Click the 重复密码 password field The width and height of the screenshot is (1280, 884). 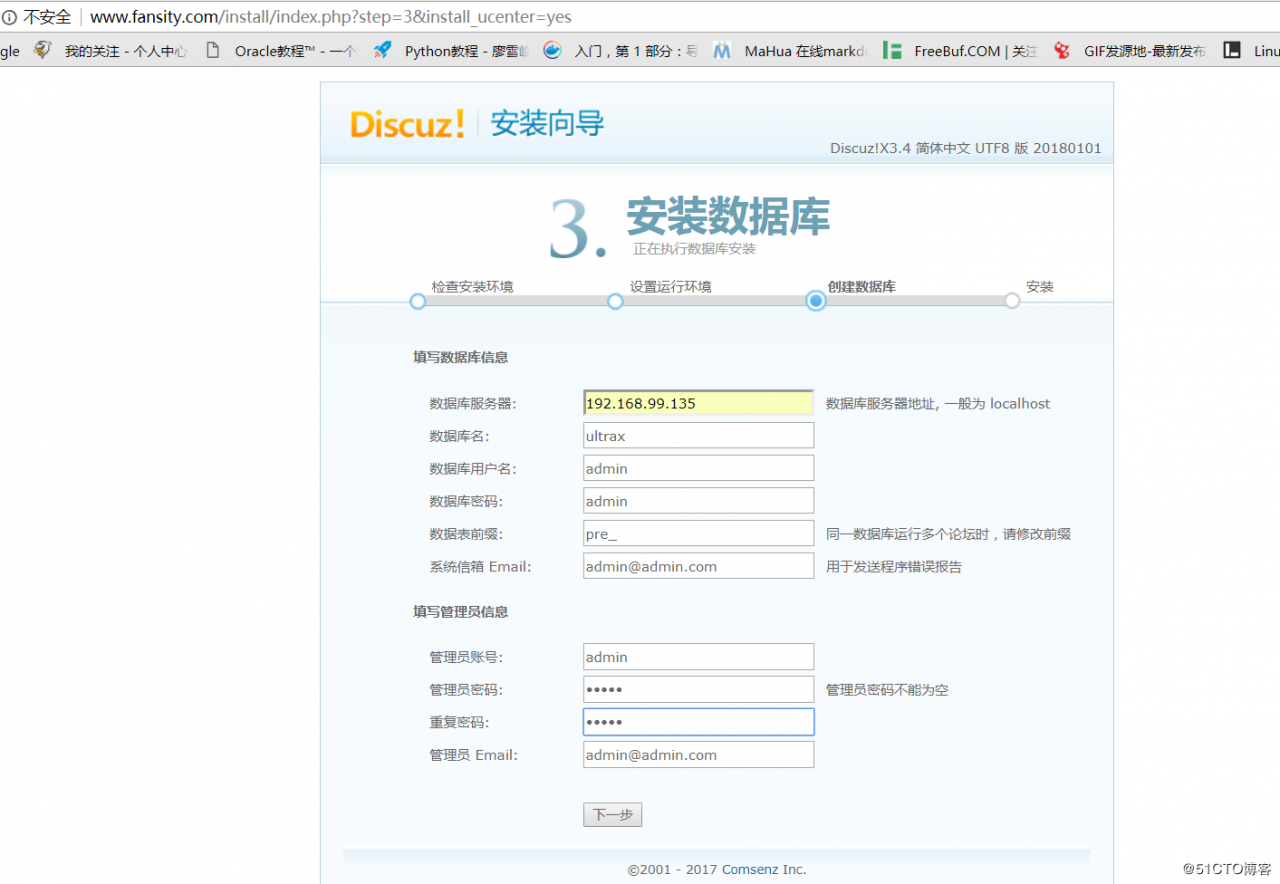tap(698, 722)
